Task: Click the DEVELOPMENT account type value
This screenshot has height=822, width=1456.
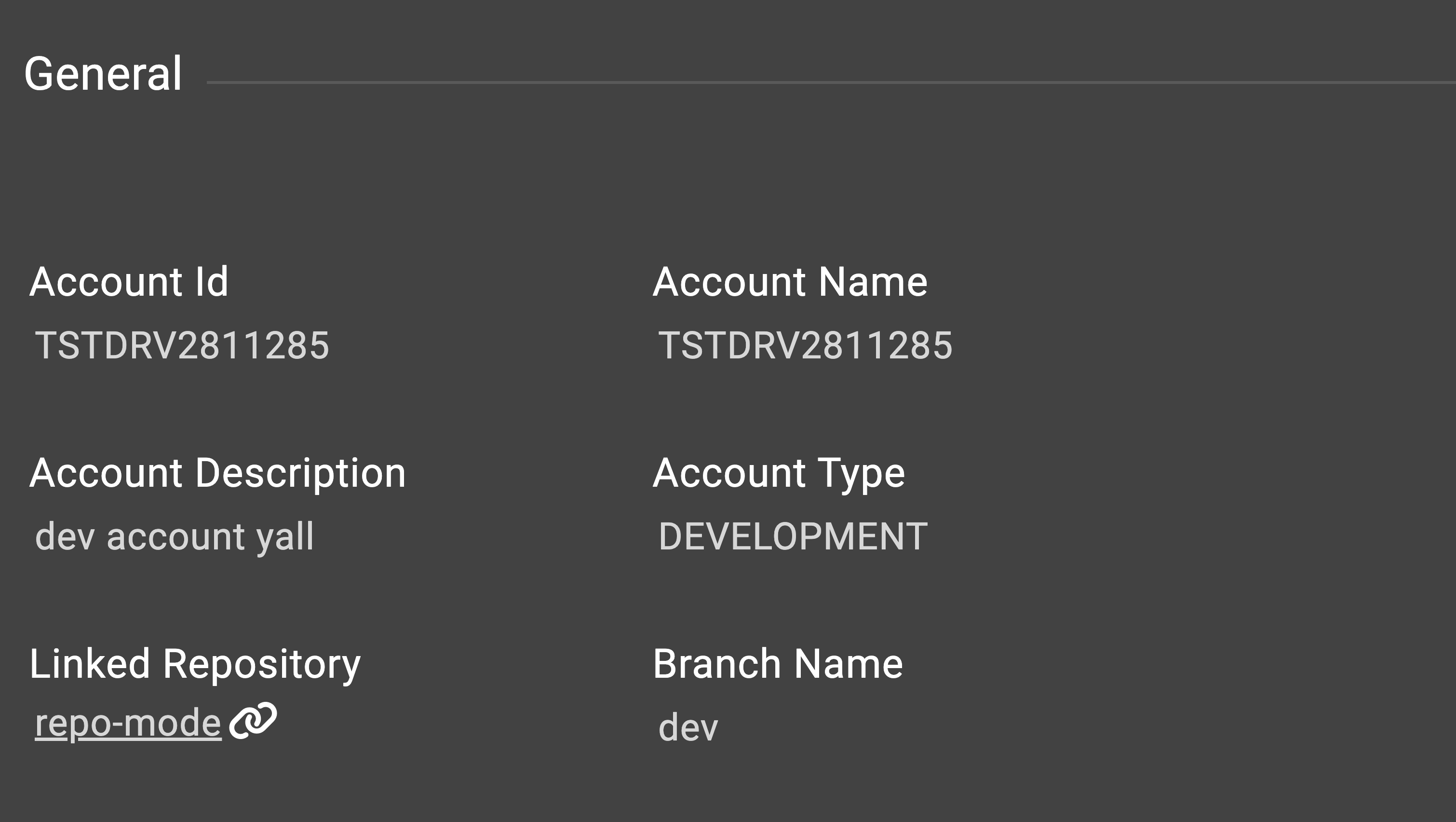Action: click(x=793, y=536)
